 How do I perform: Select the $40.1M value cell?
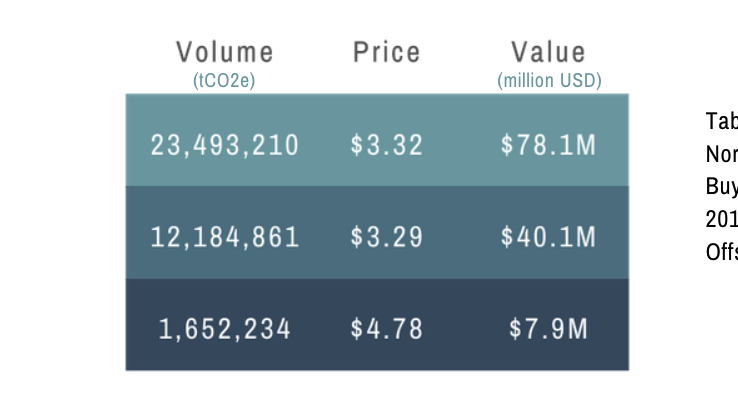548,237
